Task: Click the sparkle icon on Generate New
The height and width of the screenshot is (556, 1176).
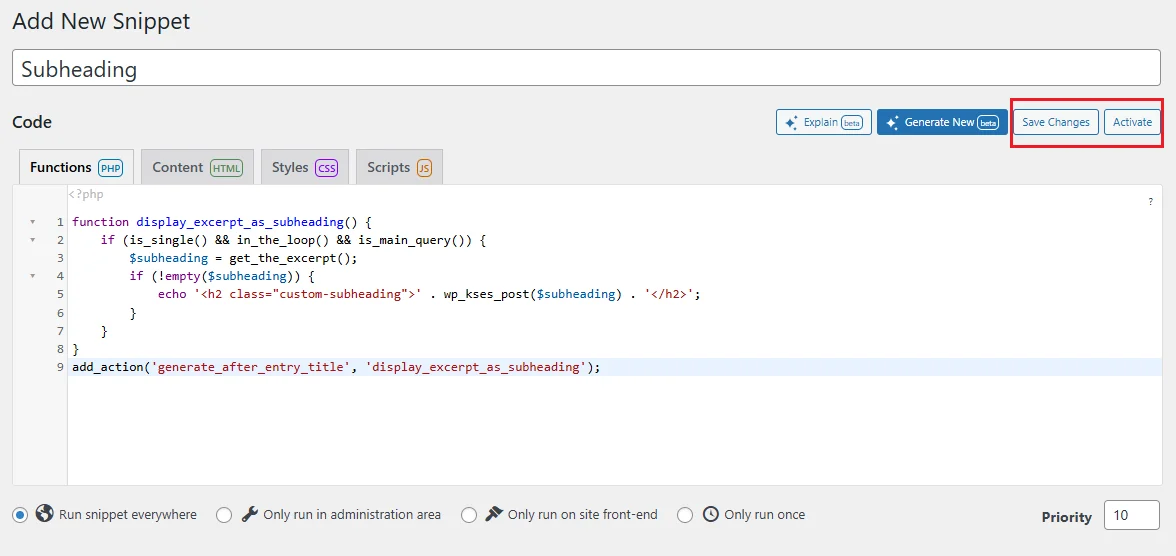Action: (892, 122)
